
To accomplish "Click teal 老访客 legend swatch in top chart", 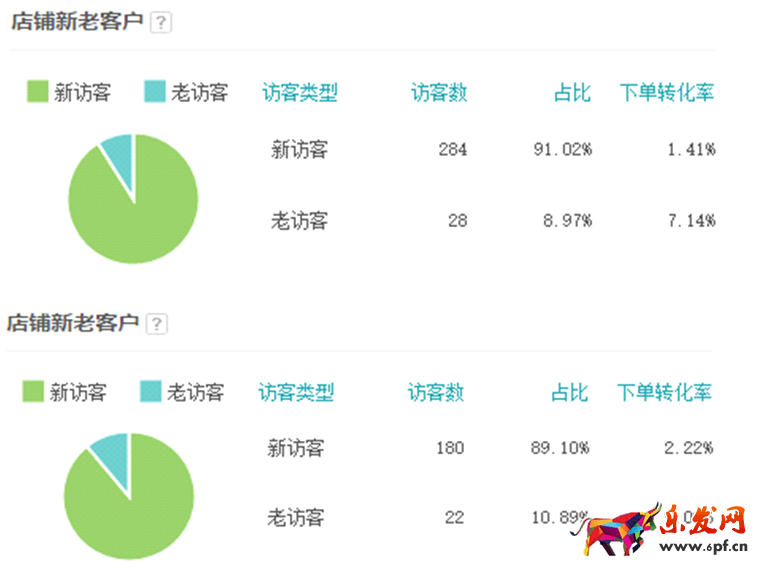I will coord(155,91).
